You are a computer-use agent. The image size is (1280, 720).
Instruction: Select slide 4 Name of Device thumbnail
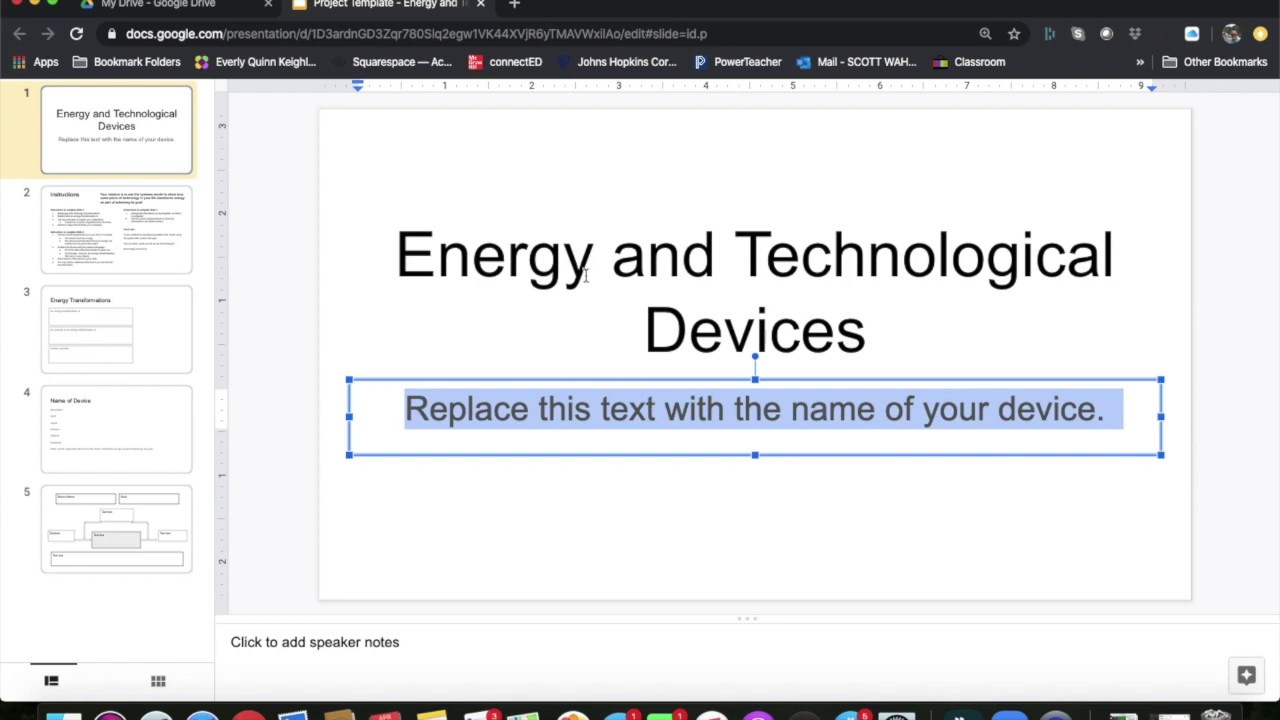pos(116,430)
